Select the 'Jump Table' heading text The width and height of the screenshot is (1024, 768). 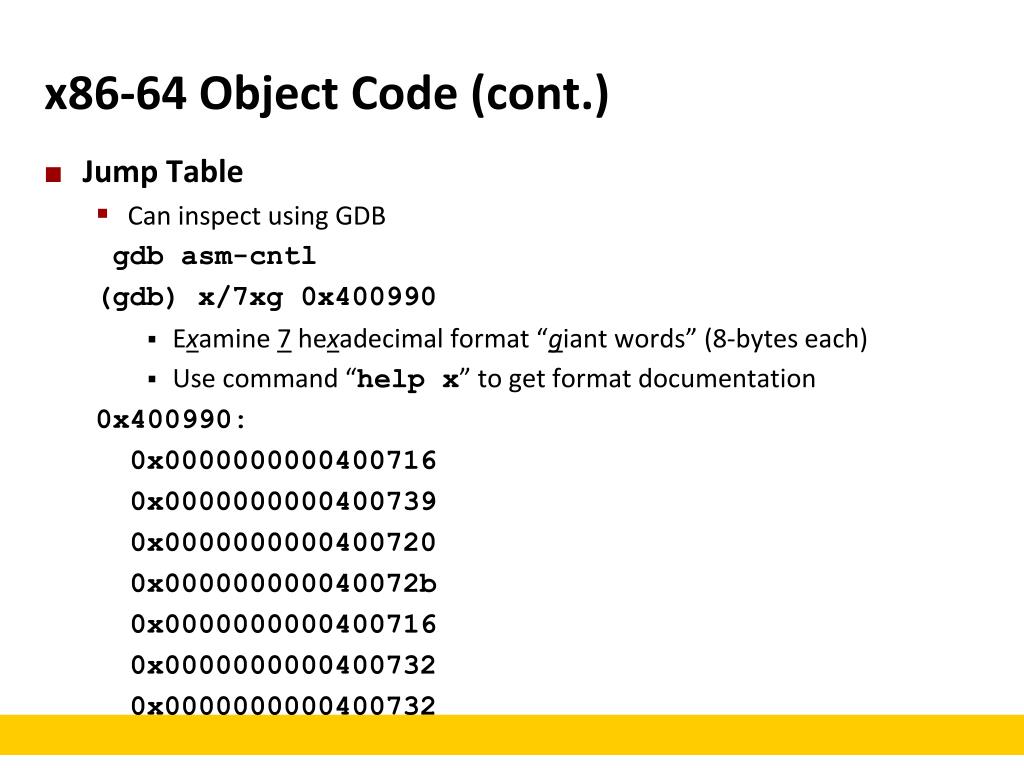click(162, 172)
